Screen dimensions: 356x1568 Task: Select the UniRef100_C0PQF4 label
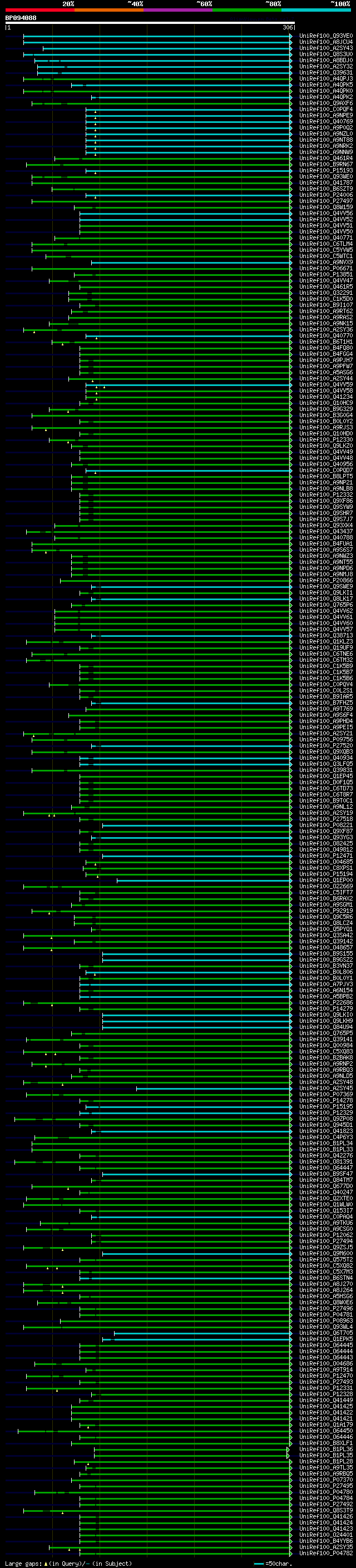[326, 109]
